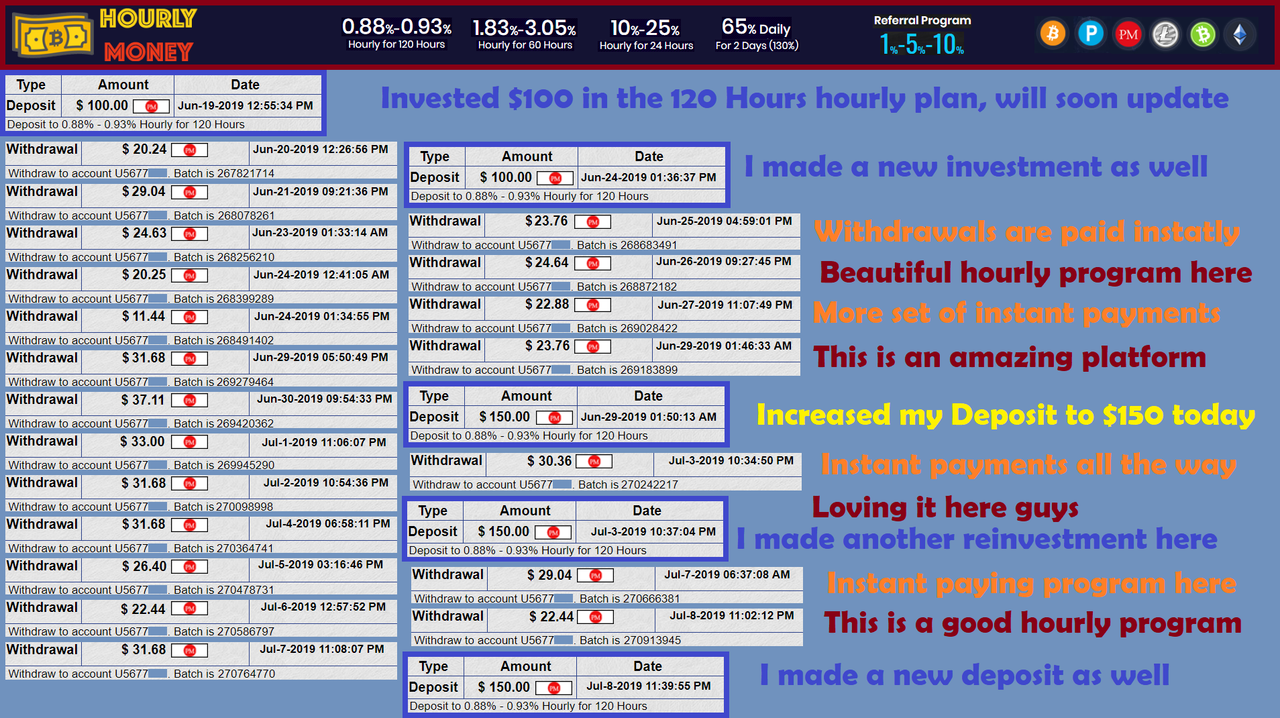Screen dimensions: 1280x718
Task: Click the $11.44 withdrawal amount
Action: pos(145,316)
